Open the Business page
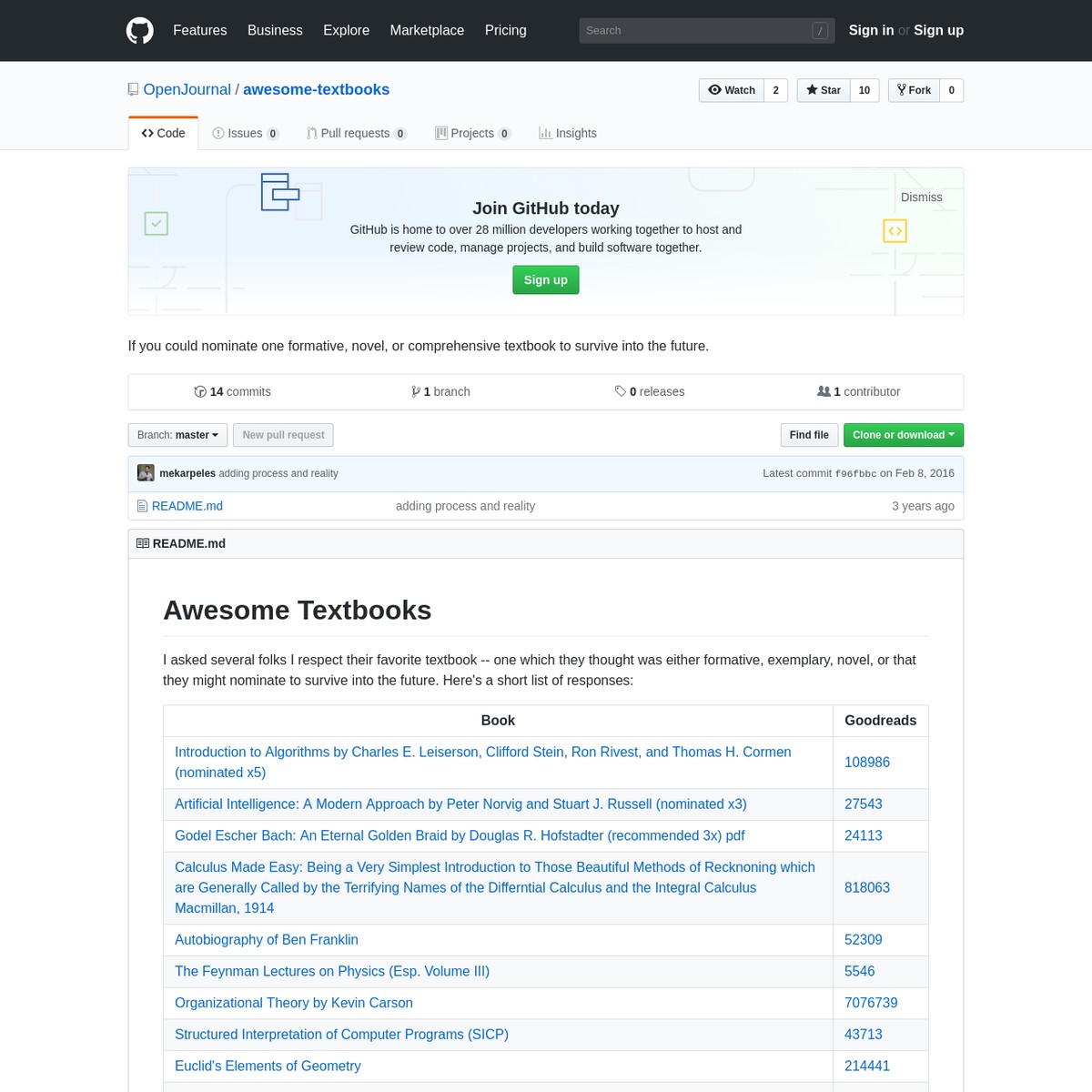Screen dimensions: 1092x1092 click(x=275, y=30)
